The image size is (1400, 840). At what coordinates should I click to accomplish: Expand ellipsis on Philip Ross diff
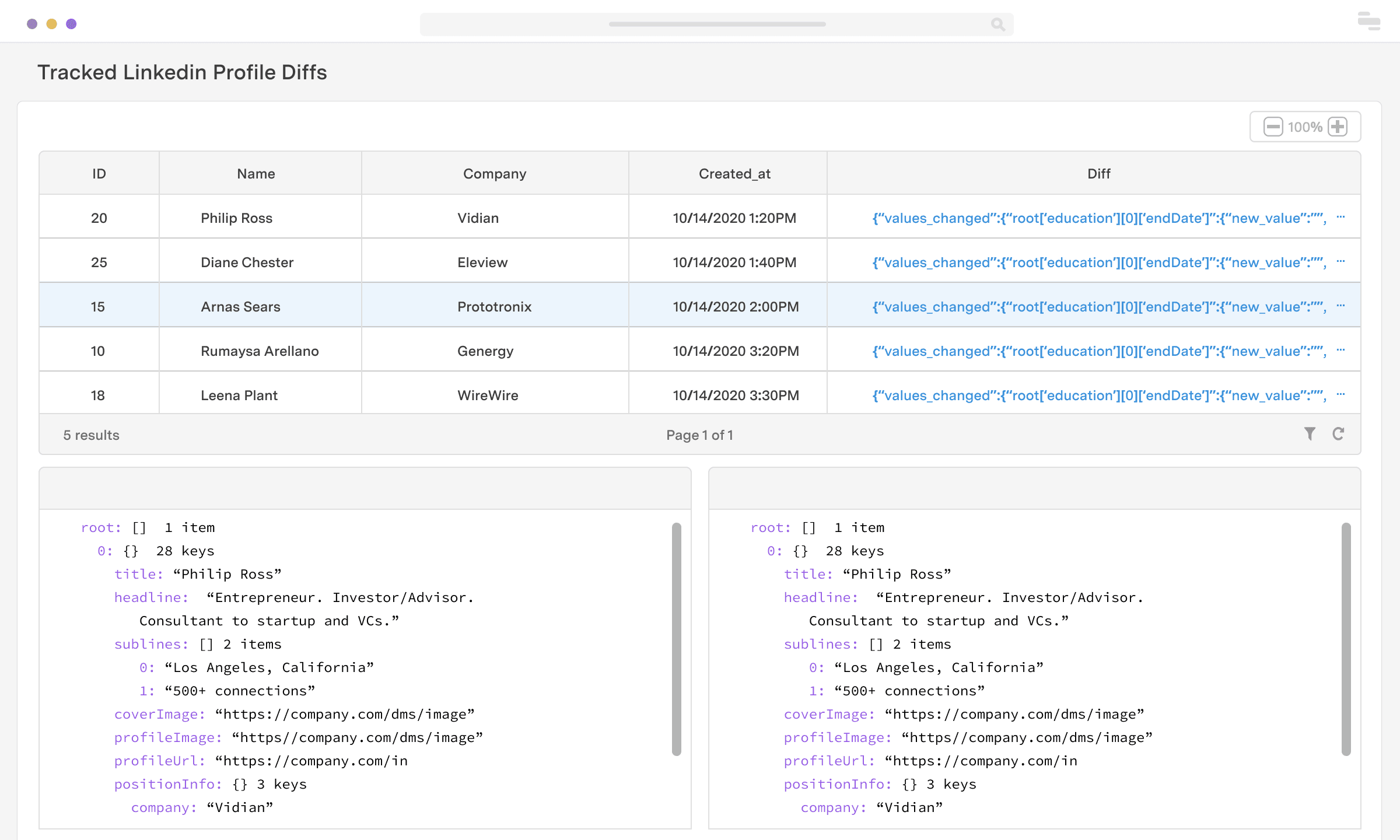(x=1340, y=218)
